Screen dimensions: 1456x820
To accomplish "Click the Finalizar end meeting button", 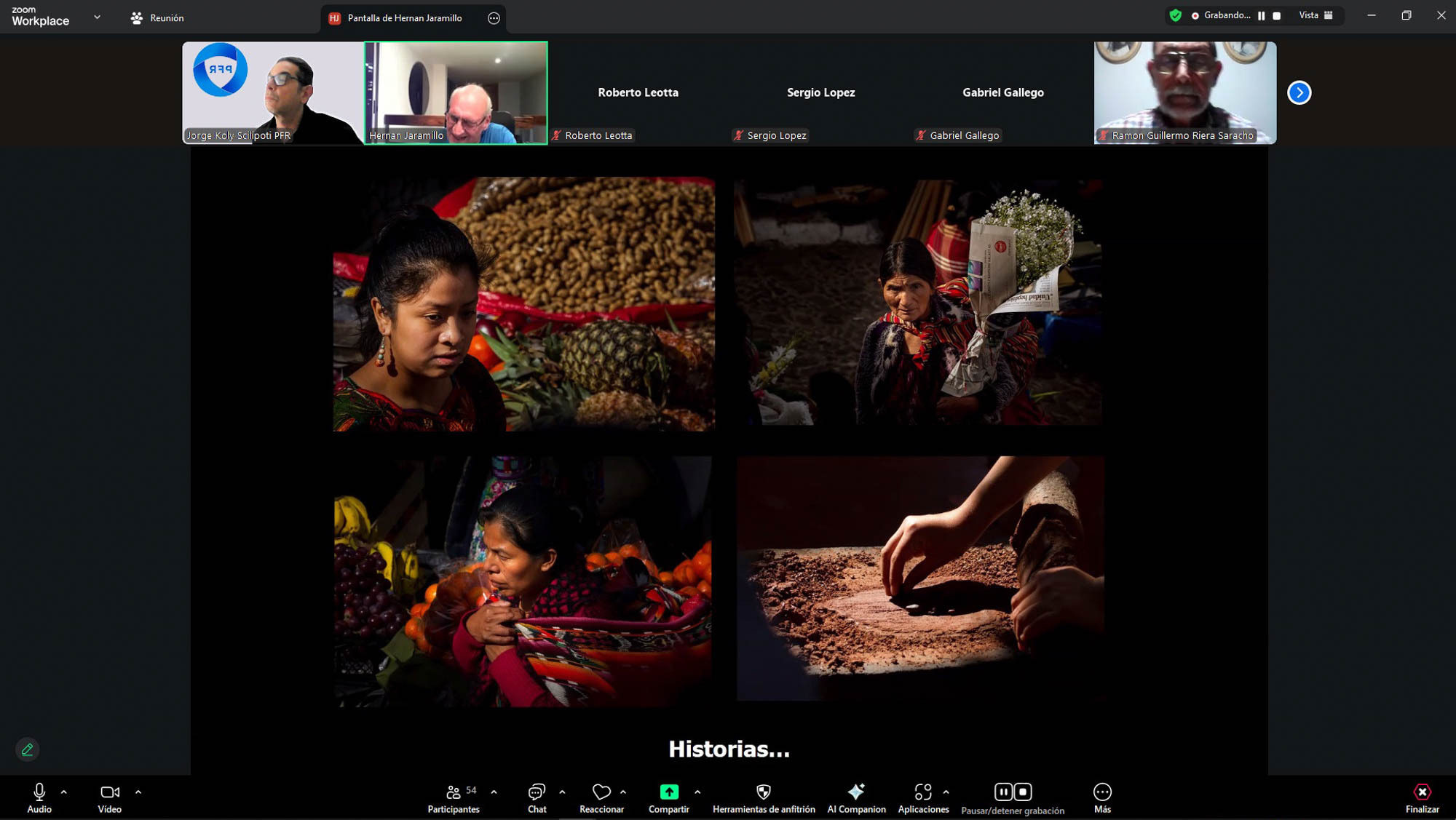I will [x=1422, y=792].
